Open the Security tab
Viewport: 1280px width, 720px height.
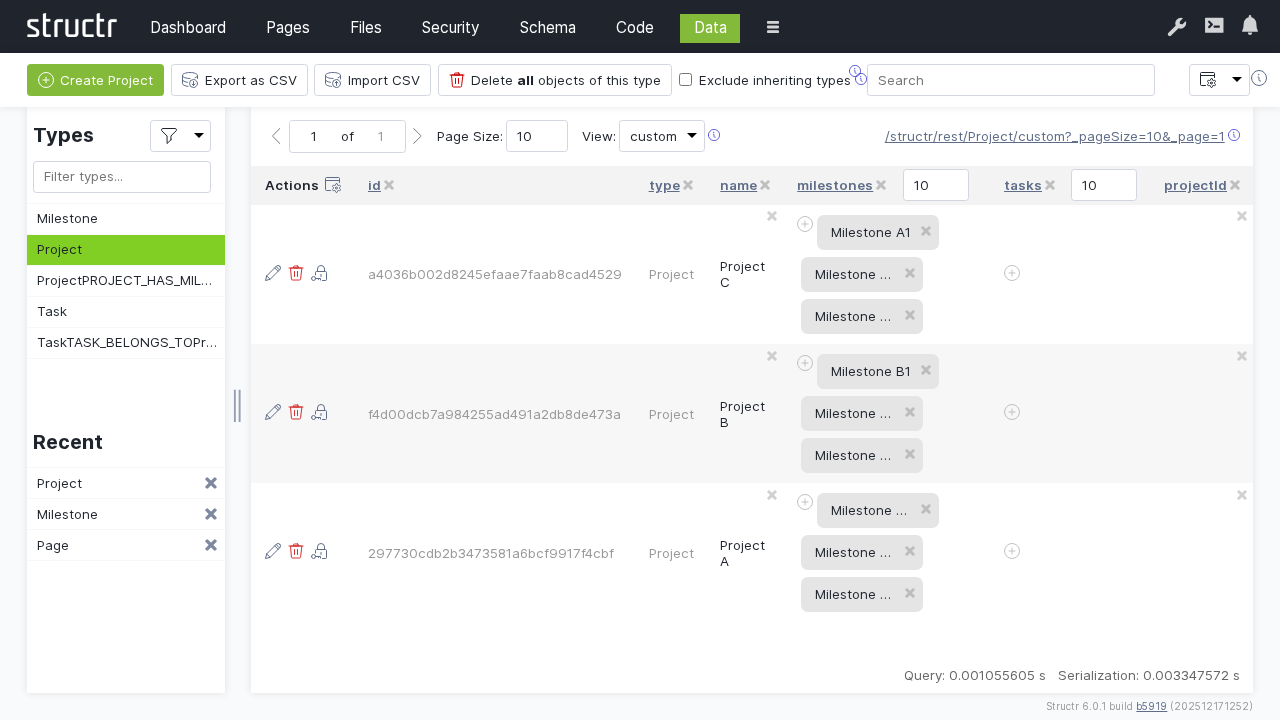pos(450,28)
